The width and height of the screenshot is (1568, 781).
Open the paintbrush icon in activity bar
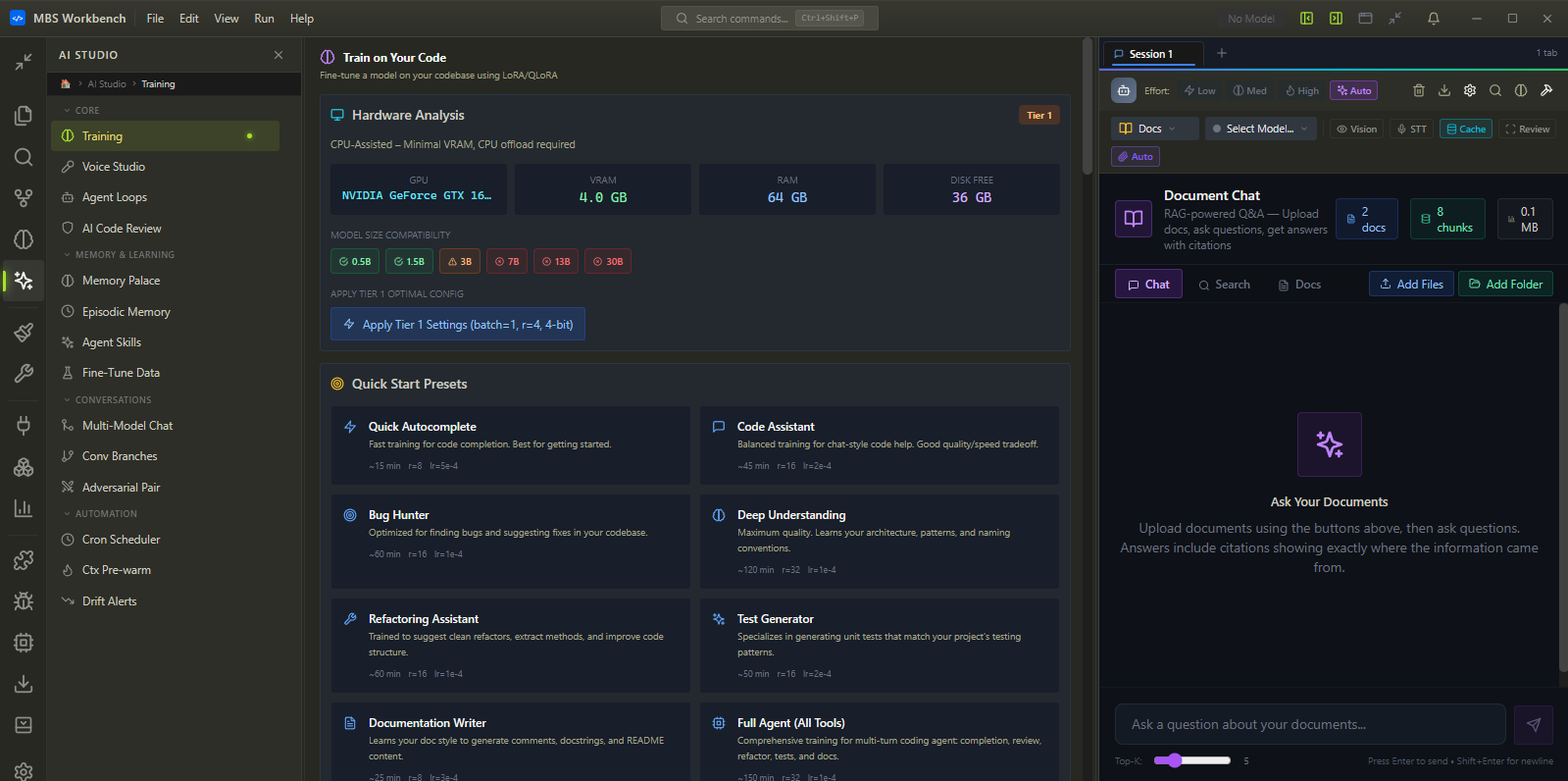point(24,333)
